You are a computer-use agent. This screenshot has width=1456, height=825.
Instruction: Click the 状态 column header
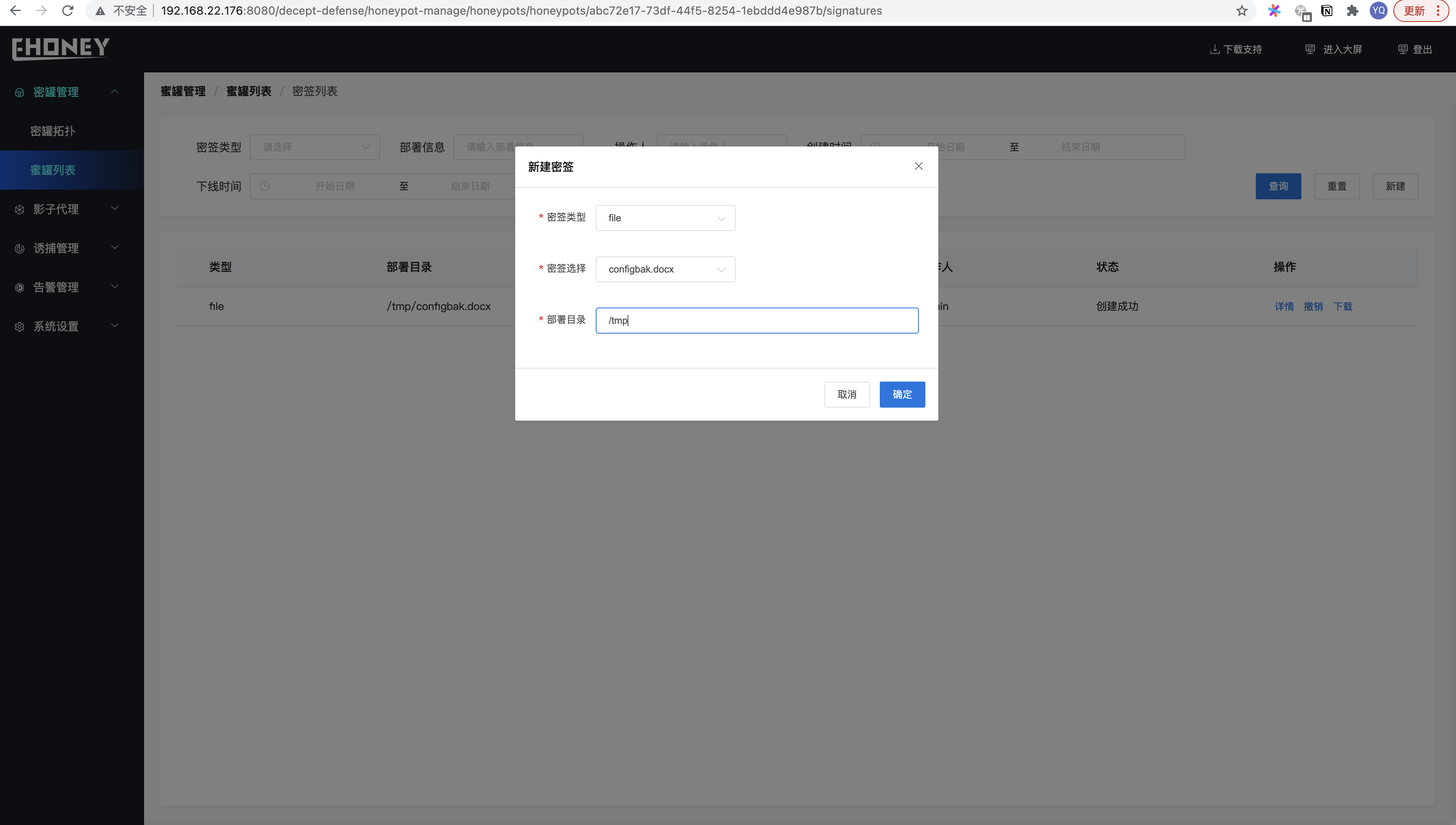pos(1107,267)
